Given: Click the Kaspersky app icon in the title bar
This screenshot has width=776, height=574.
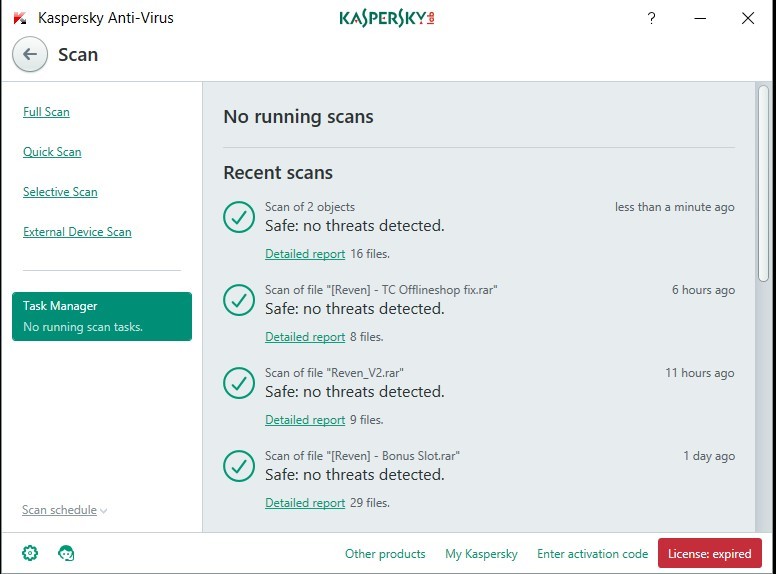Looking at the screenshot, I should [20, 18].
